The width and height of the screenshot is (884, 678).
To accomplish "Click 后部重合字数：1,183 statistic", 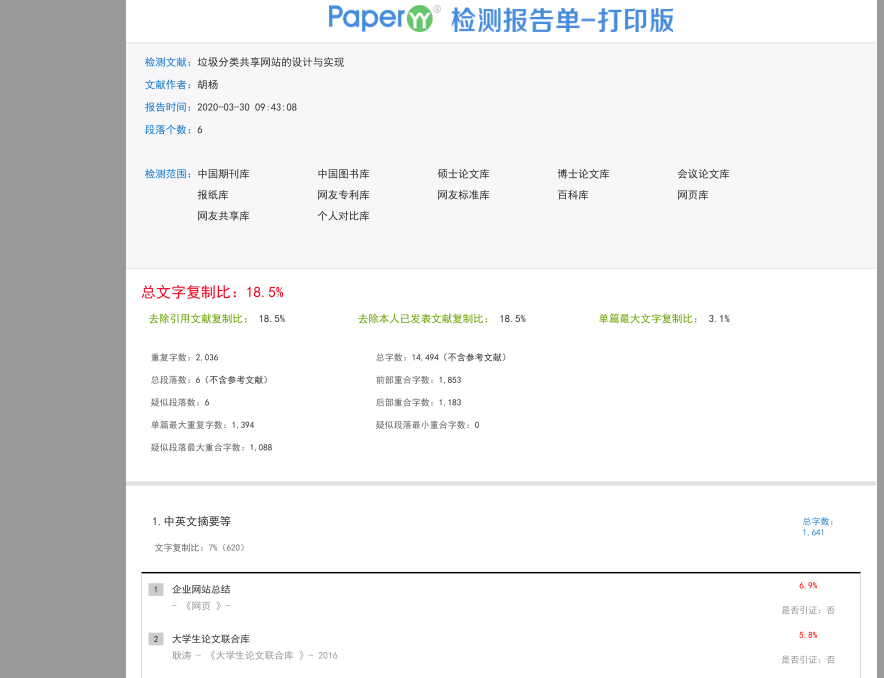I will click(418, 402).
